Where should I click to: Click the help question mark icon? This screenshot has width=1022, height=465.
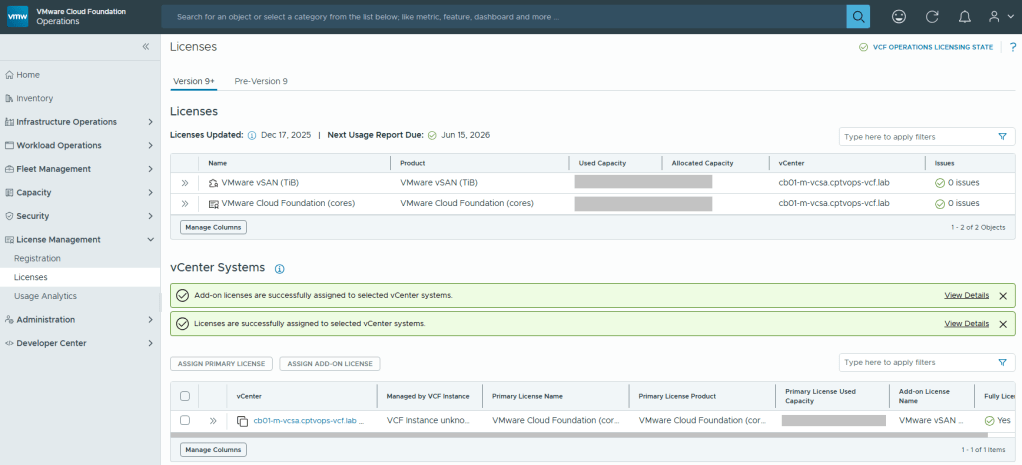point(1012,47)
